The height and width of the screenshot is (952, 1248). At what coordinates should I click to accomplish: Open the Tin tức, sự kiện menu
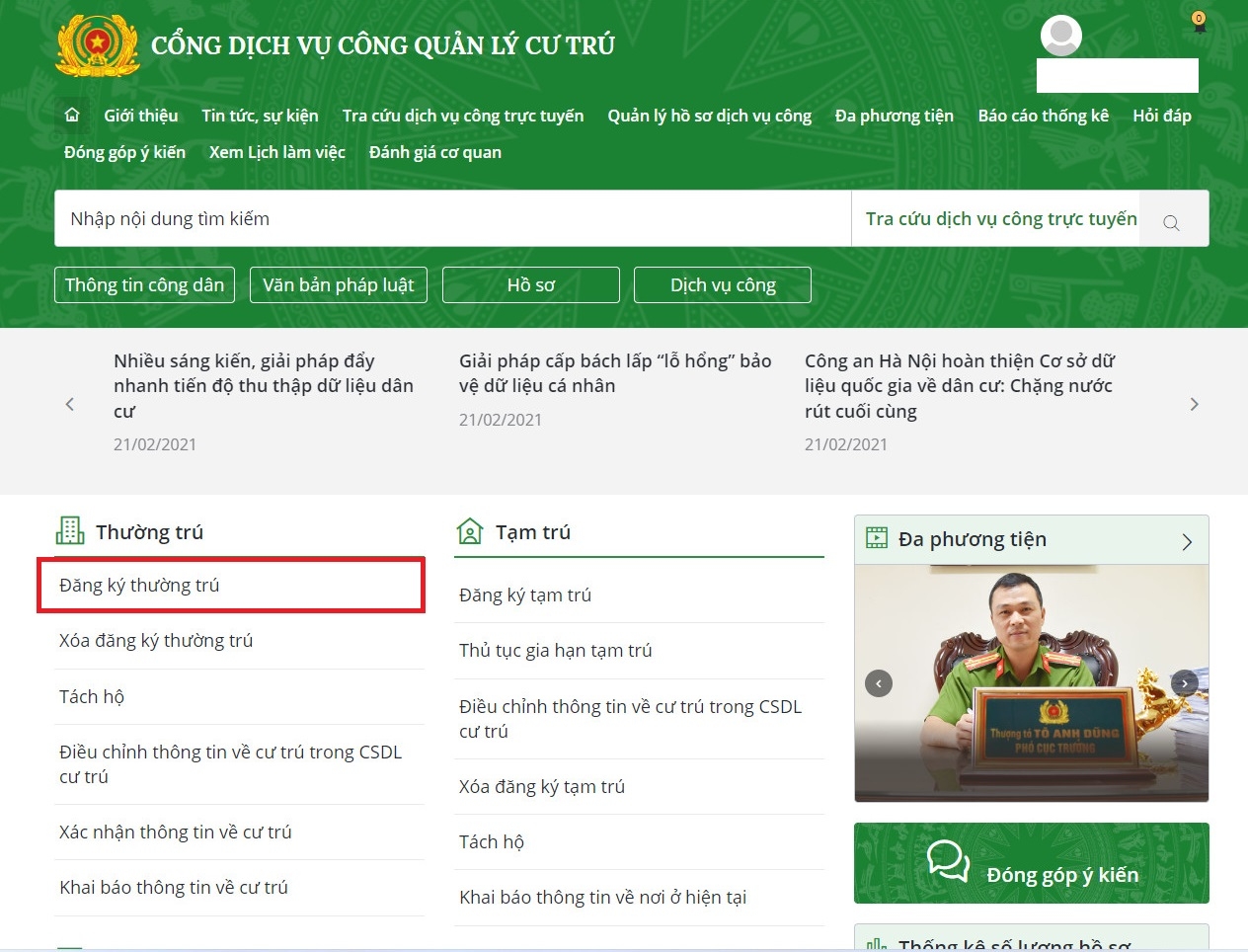click(260, 115)
